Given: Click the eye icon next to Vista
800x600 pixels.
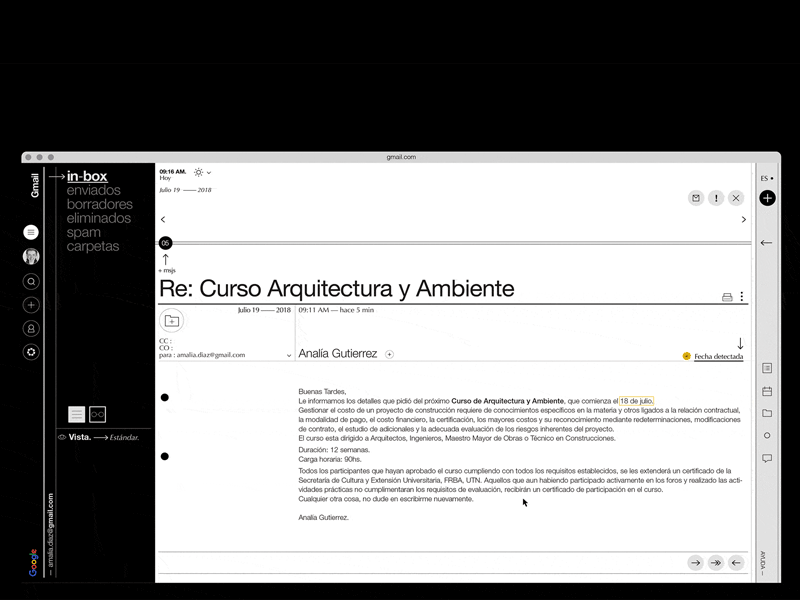Looking at the screenshot, I should pyautogui.click(x=62, y=437).
